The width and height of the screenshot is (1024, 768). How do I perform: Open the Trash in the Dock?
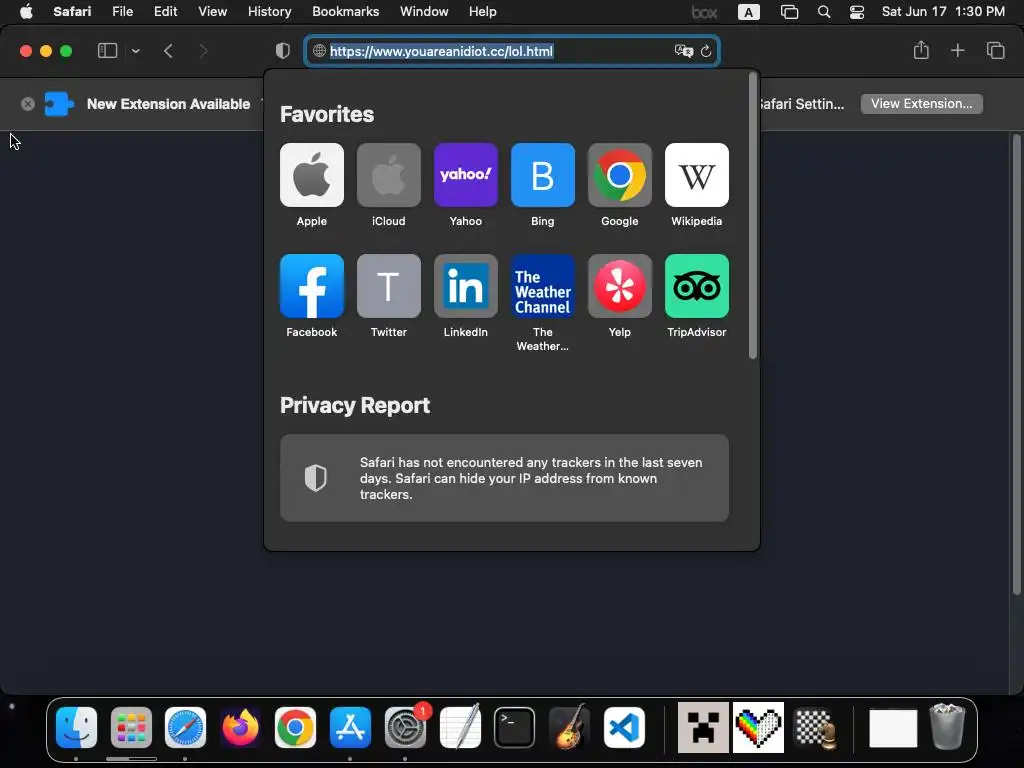[948, 726]
